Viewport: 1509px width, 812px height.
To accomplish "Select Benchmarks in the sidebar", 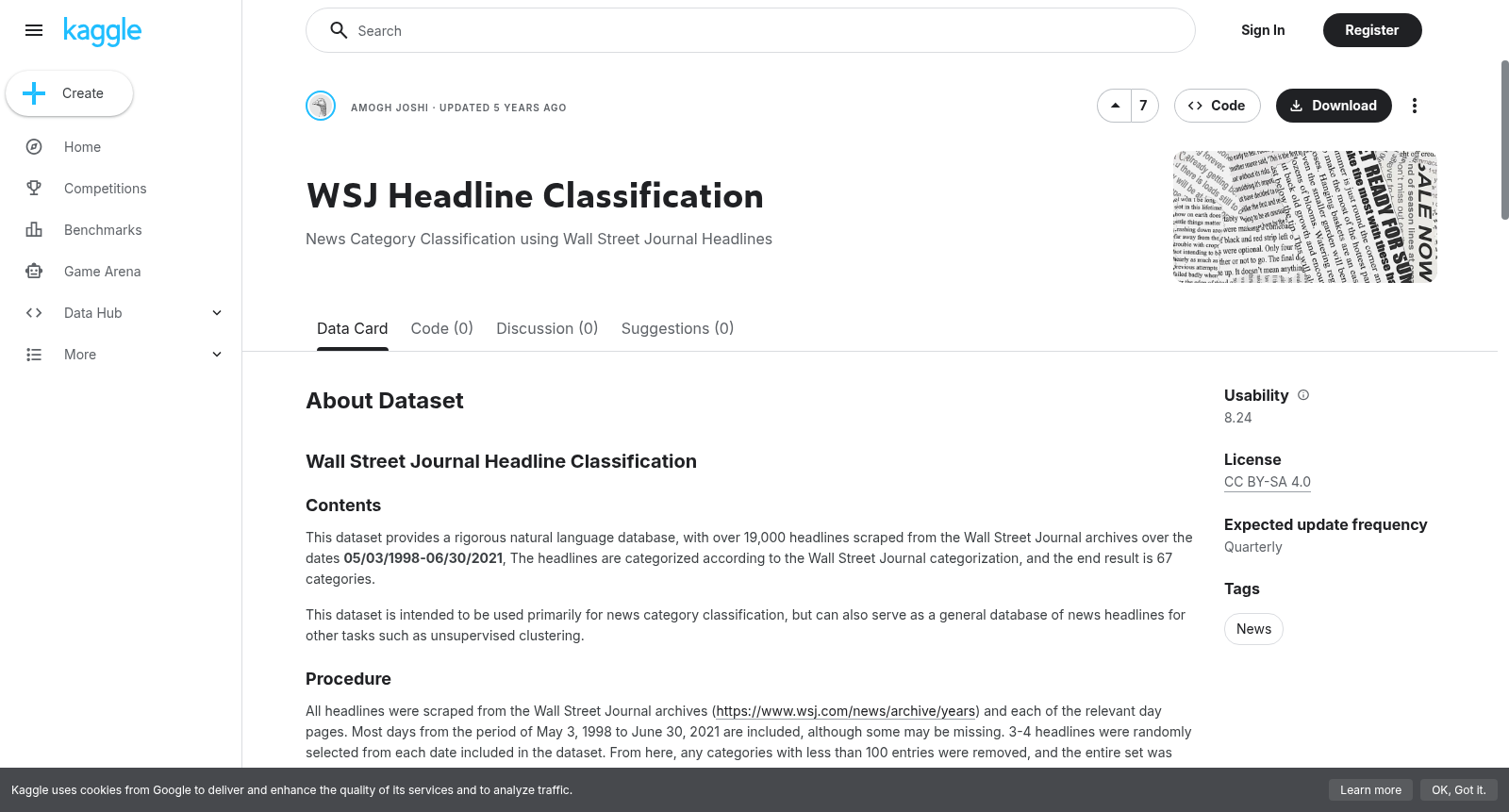I will [x=103, y=230].
